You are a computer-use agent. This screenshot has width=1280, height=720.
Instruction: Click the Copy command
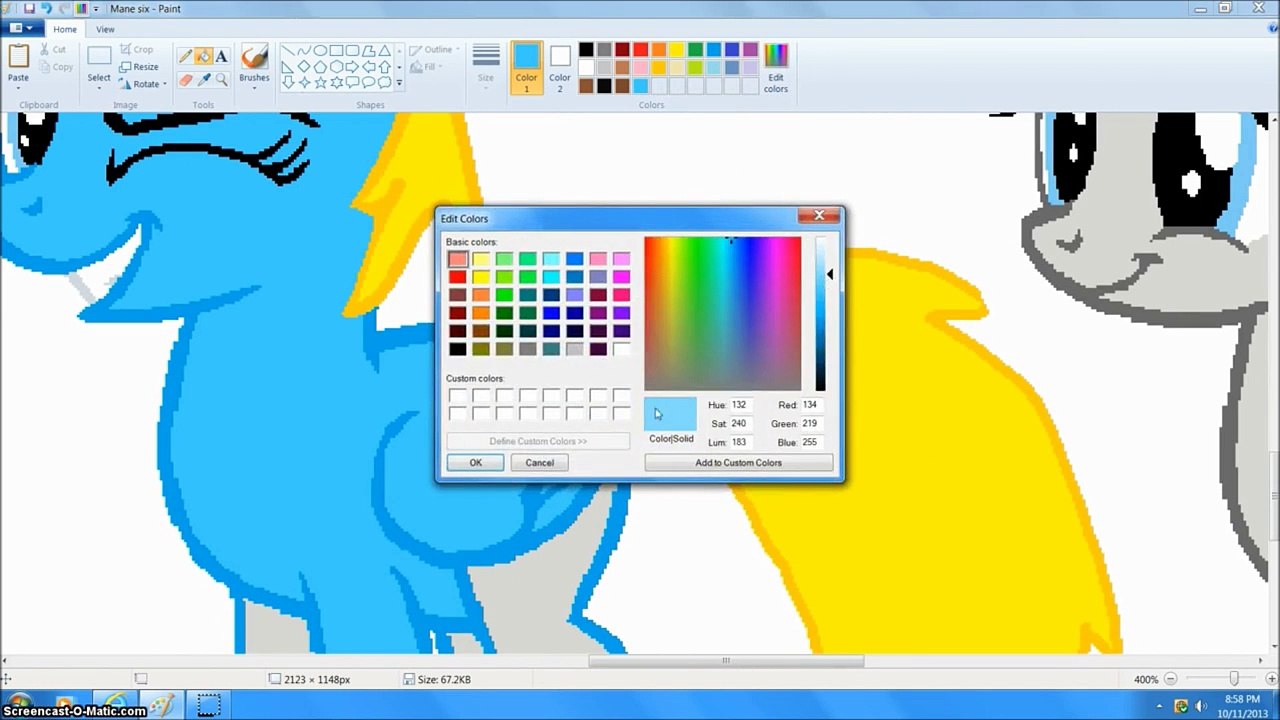(x=56, y=67)
